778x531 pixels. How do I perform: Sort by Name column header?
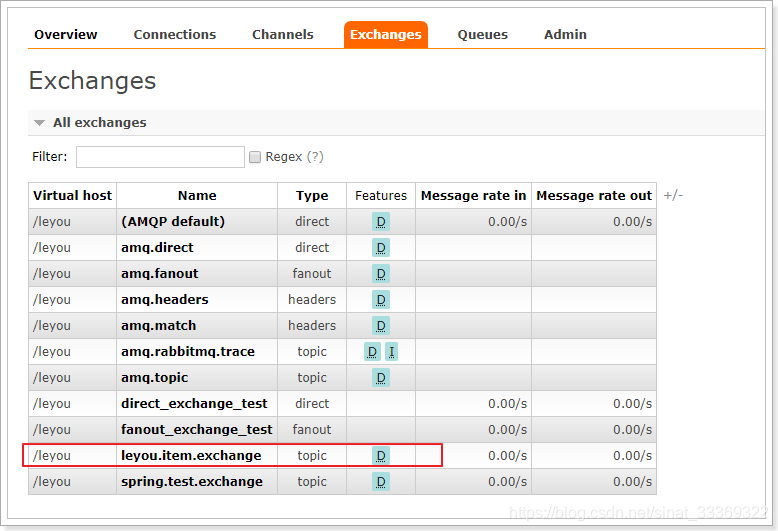(197, 196)
